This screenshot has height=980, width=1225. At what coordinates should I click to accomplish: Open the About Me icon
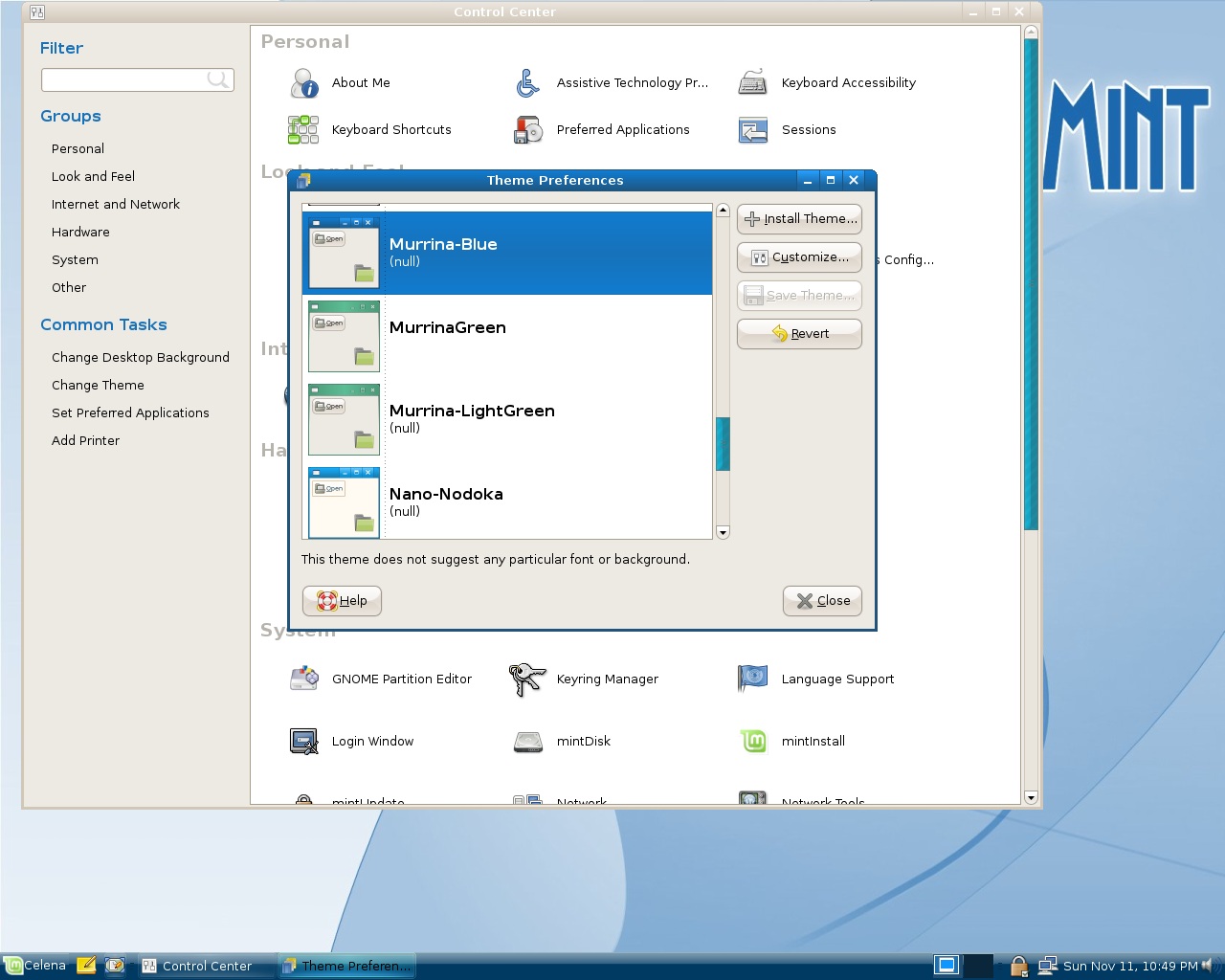(304, 83)
